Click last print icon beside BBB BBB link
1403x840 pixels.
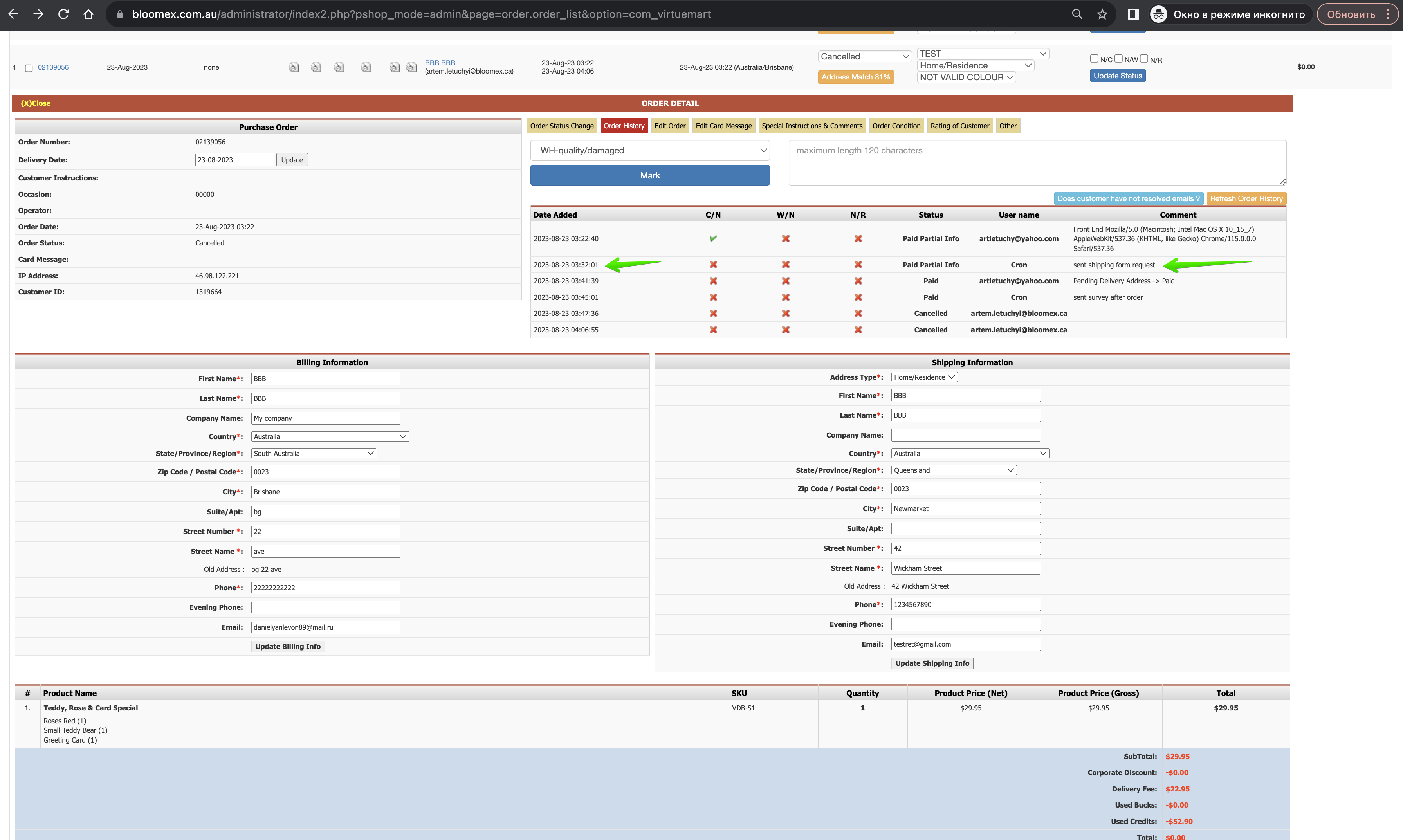pos(411,67)
